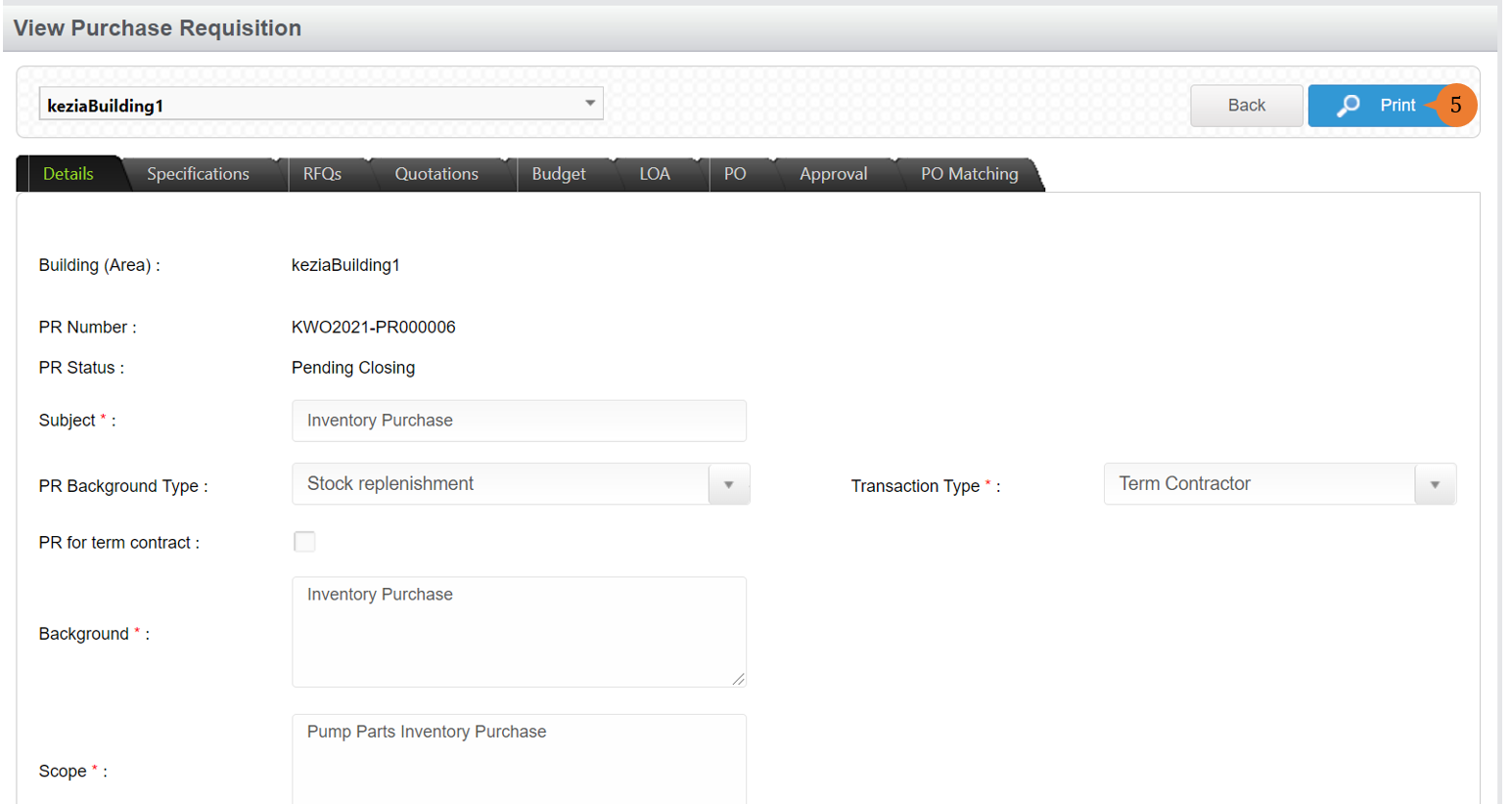Click the PR Background Type label
Screen dimensions: 1512x804
pos(123,486)
